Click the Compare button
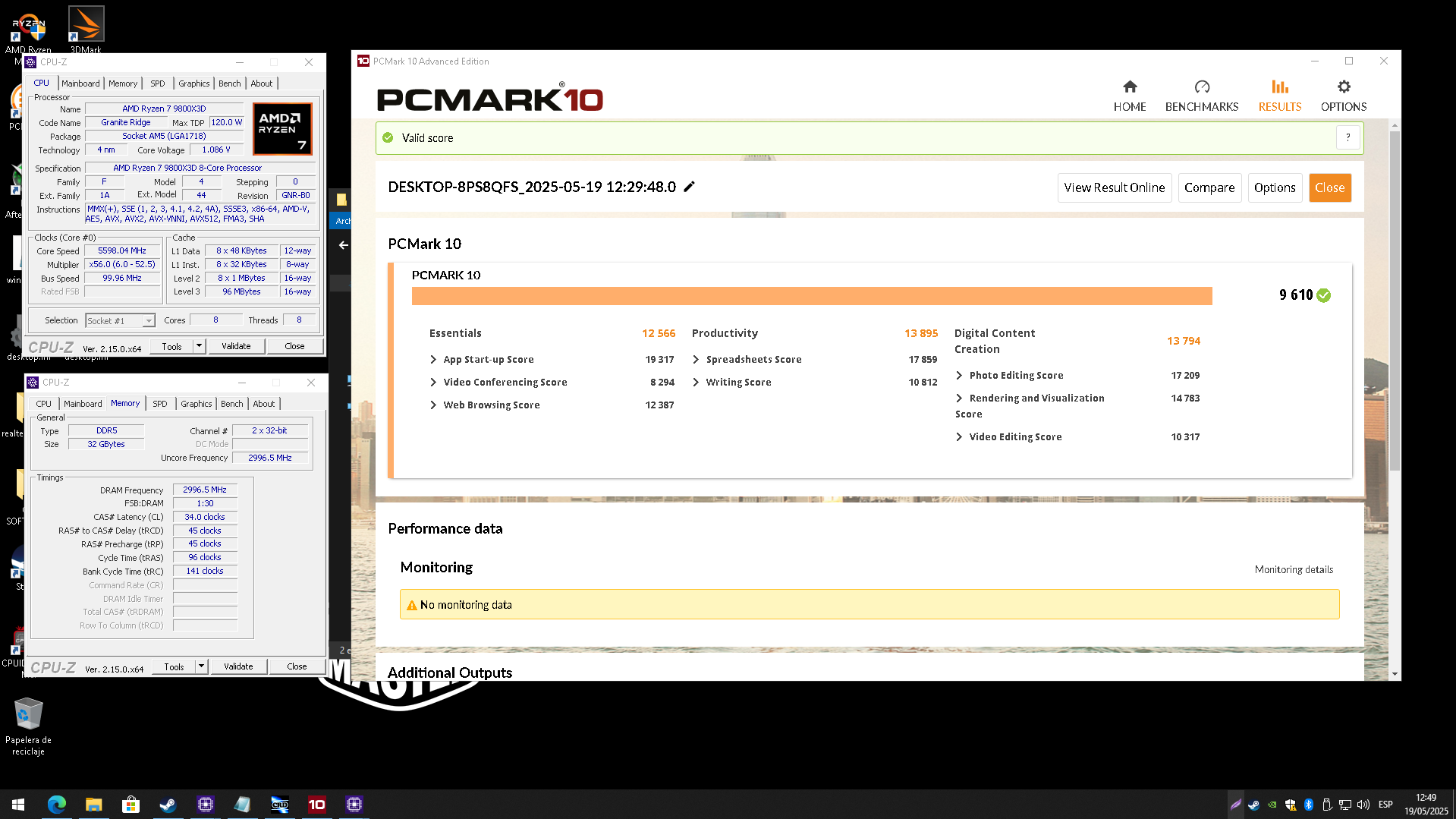1456x819 pixels. click(1209, 187)
